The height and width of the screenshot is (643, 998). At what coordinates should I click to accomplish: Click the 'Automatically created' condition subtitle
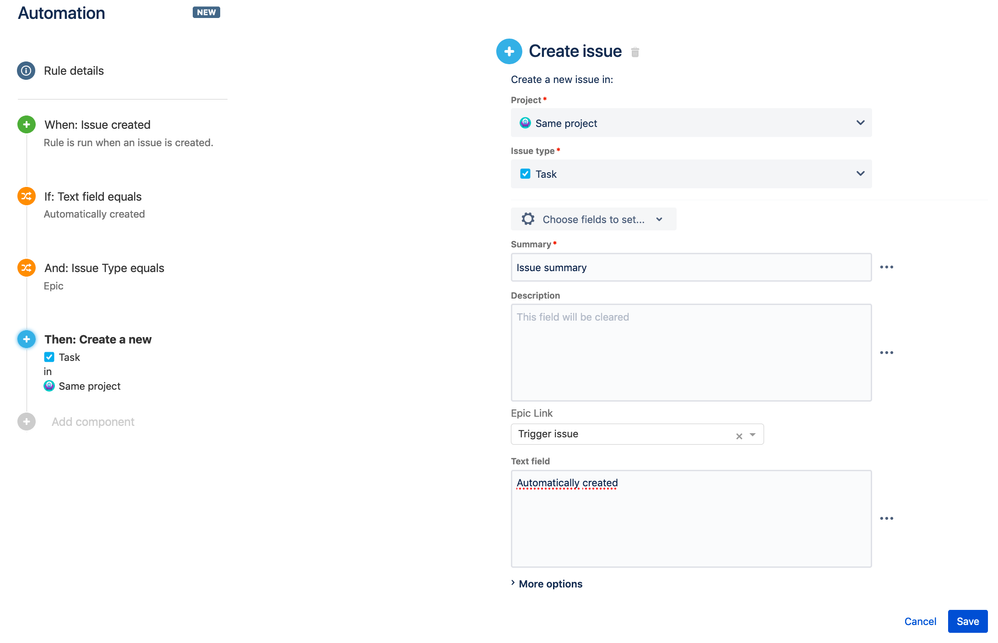pyautogui.click(x=94, y=214)
